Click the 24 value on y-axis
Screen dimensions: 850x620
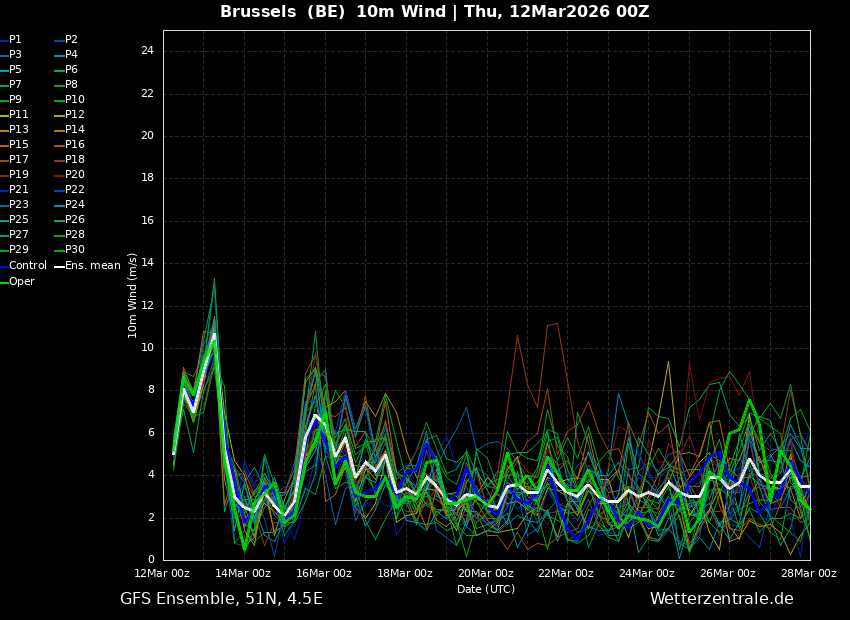pos(147,51)
